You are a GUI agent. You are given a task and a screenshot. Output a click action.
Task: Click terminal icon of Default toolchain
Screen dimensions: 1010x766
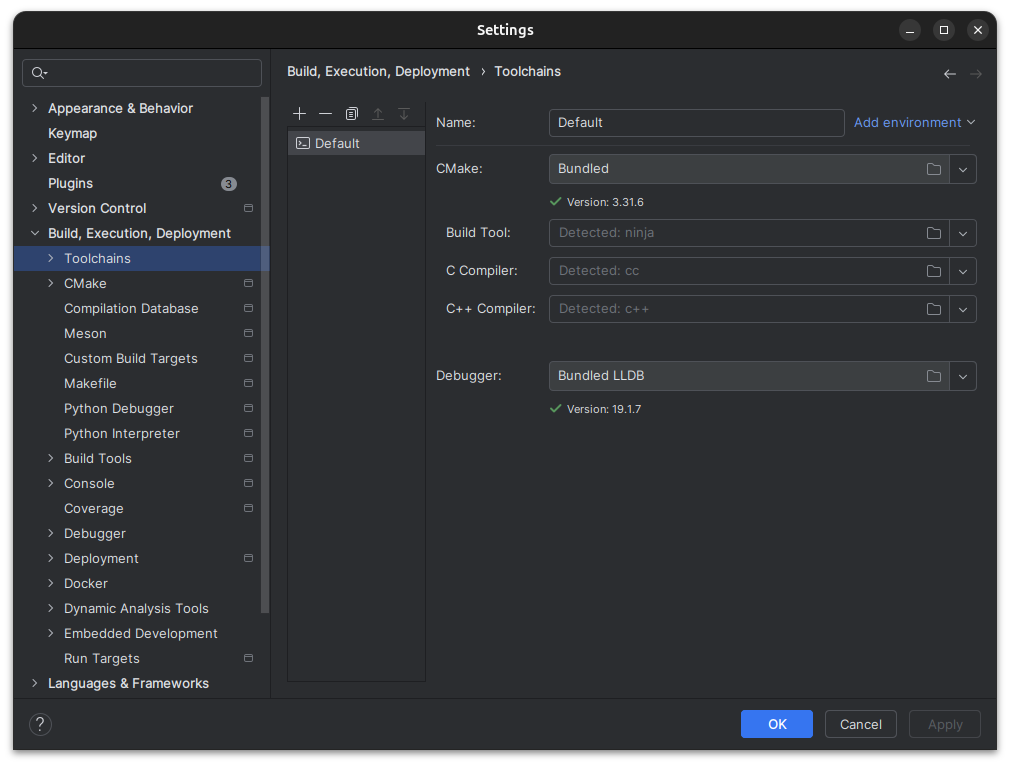pos(303,143)
